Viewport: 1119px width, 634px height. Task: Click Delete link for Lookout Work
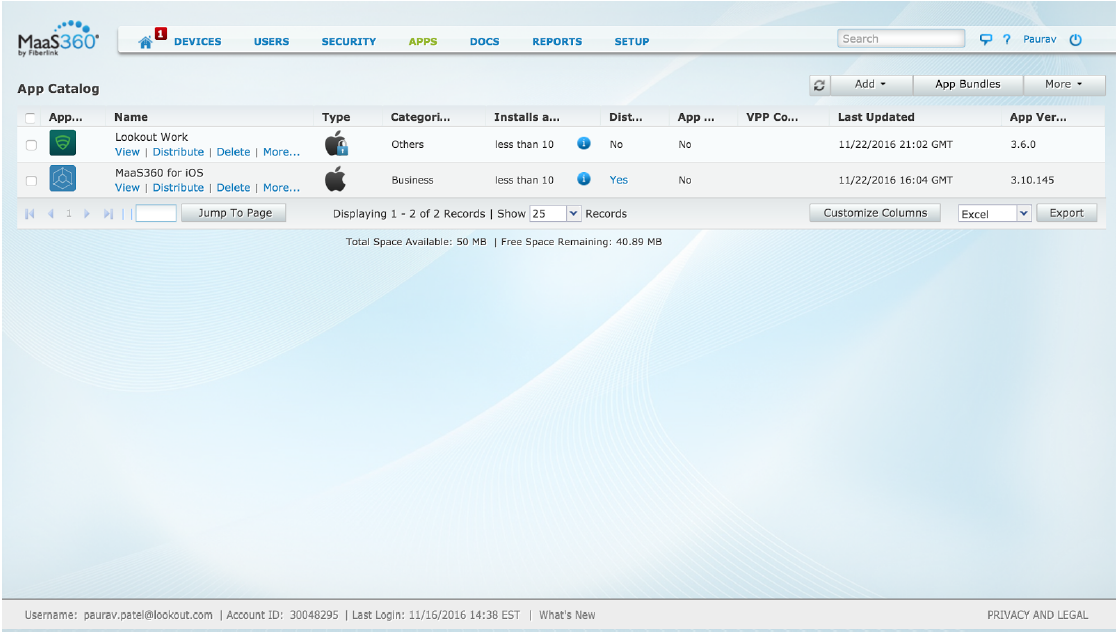tap(233, 152)
